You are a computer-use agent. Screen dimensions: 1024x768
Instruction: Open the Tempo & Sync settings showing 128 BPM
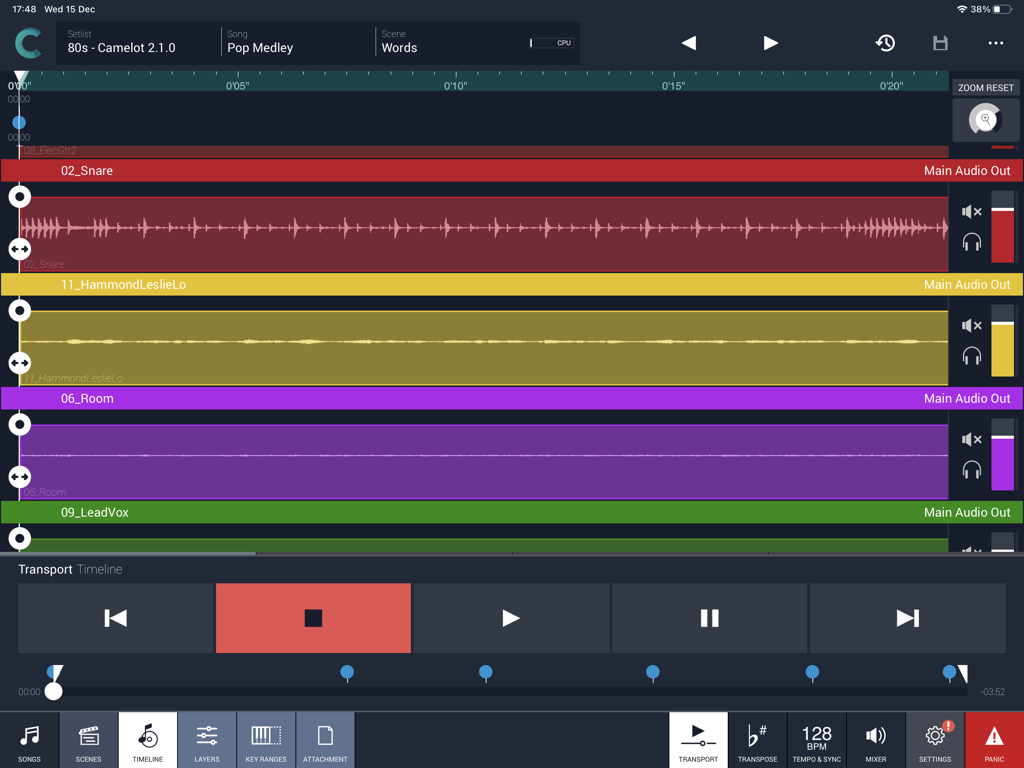point(816,740)
